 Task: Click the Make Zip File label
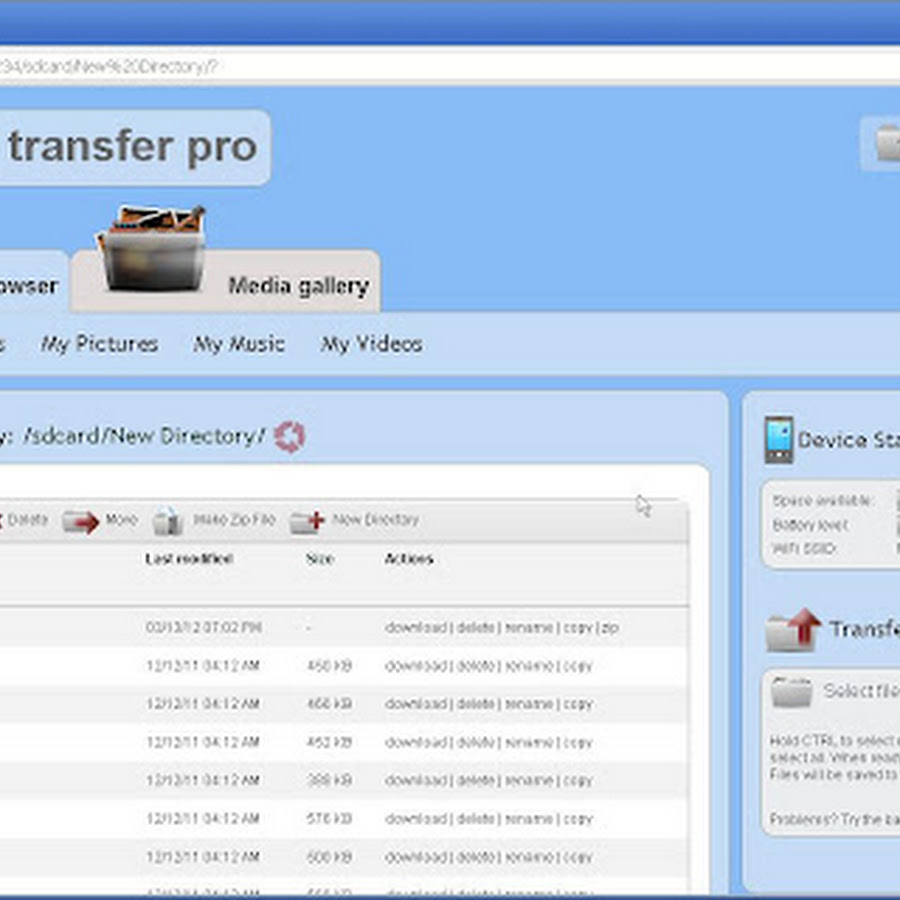[x=234, y=520]
